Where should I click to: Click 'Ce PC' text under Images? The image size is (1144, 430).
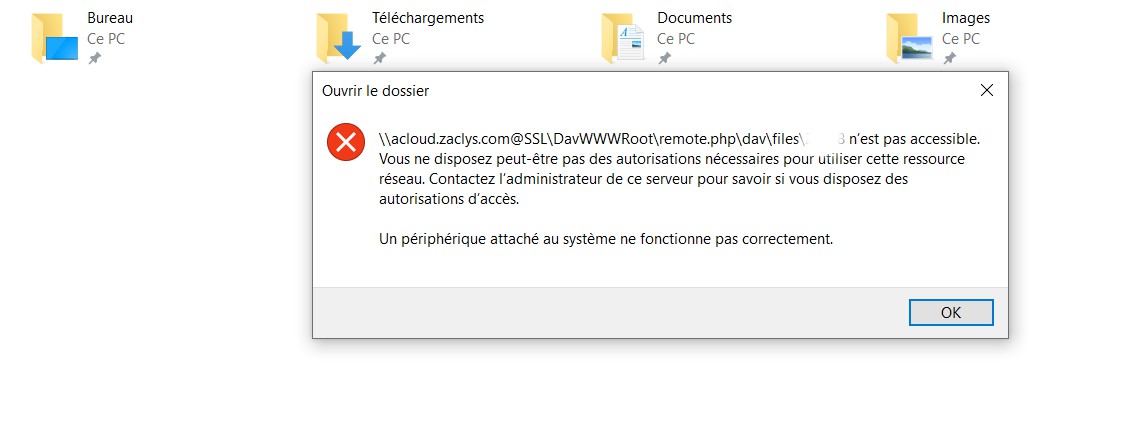[x=960, y=39]
